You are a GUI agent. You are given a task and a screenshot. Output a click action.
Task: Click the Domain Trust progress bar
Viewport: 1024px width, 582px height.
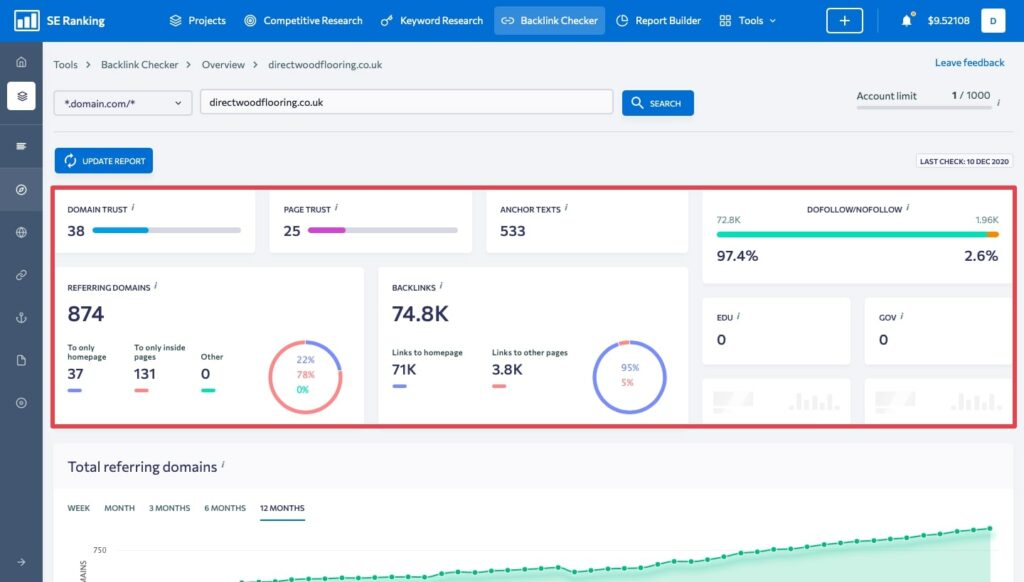[167, 230]
